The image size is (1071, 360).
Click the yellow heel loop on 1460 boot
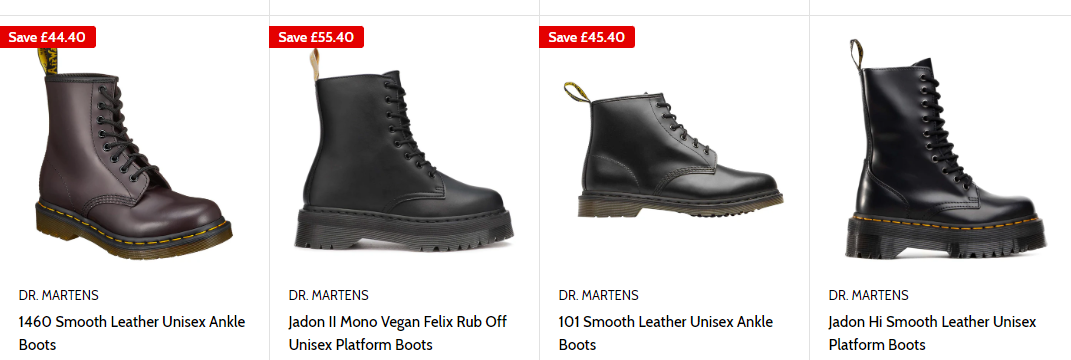pyautogui.click(x=47, y=63)
